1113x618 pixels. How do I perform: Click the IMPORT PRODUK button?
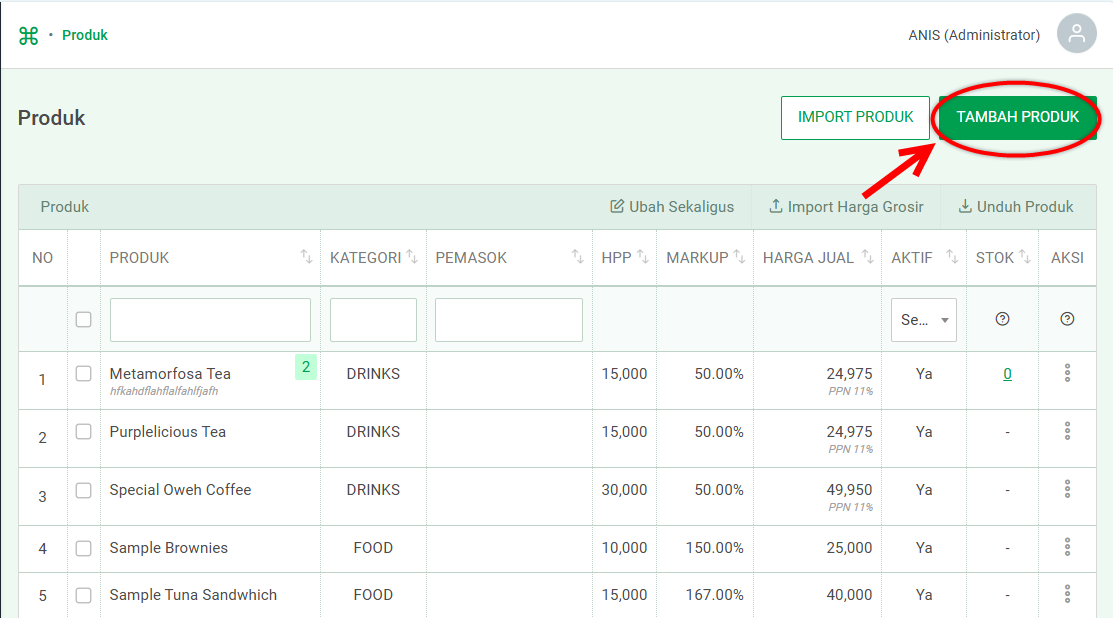855,117
